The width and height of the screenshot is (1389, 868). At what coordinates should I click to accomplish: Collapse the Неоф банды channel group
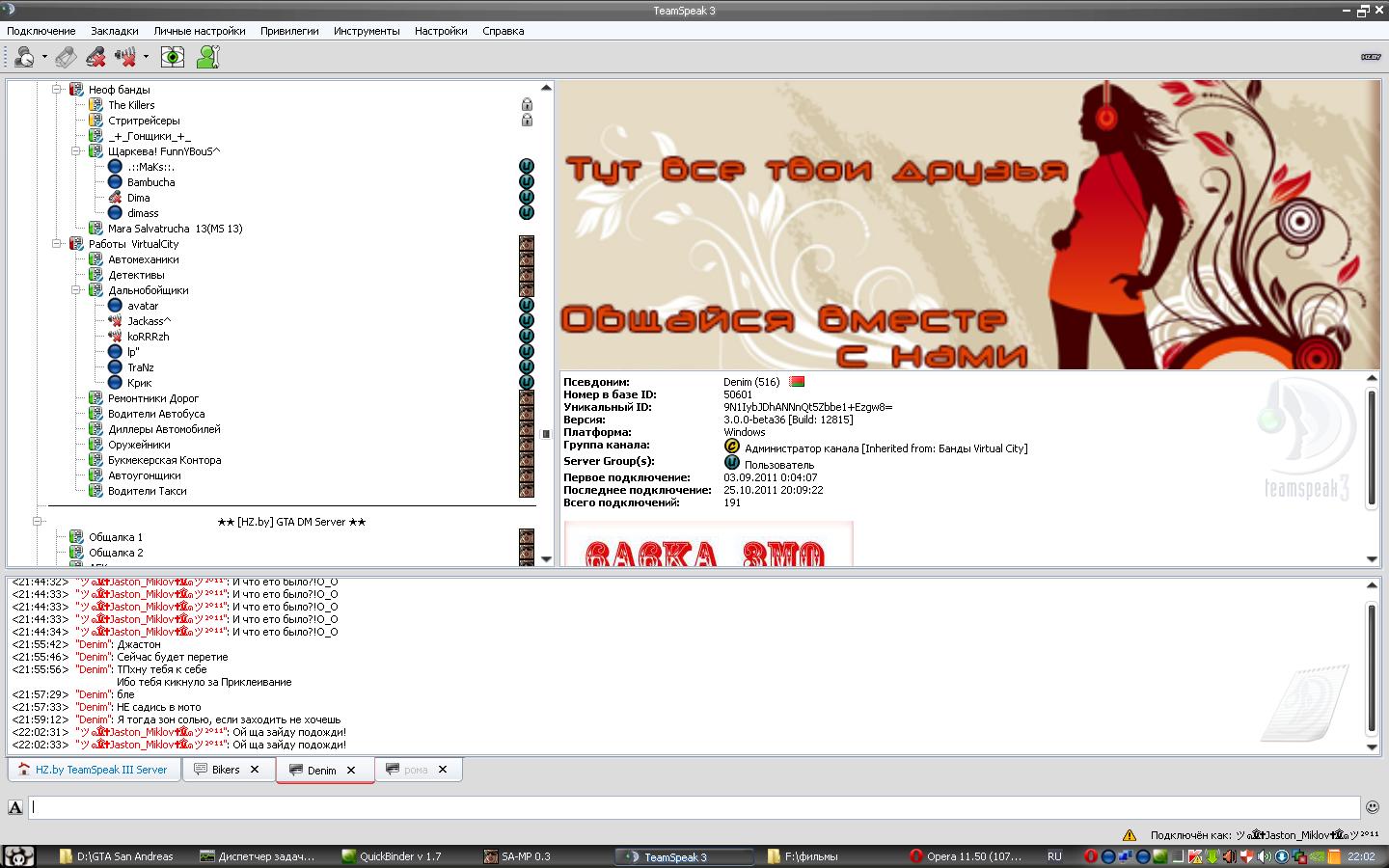click(x=57, y=90)
